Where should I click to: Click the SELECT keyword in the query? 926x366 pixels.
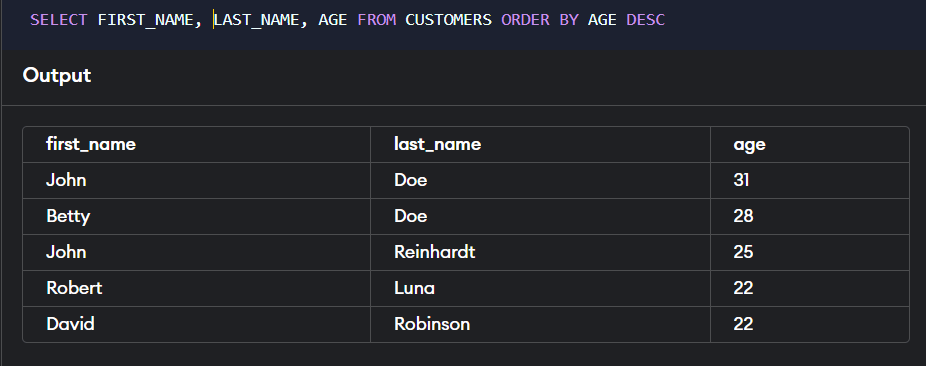[x=58, y=19]
